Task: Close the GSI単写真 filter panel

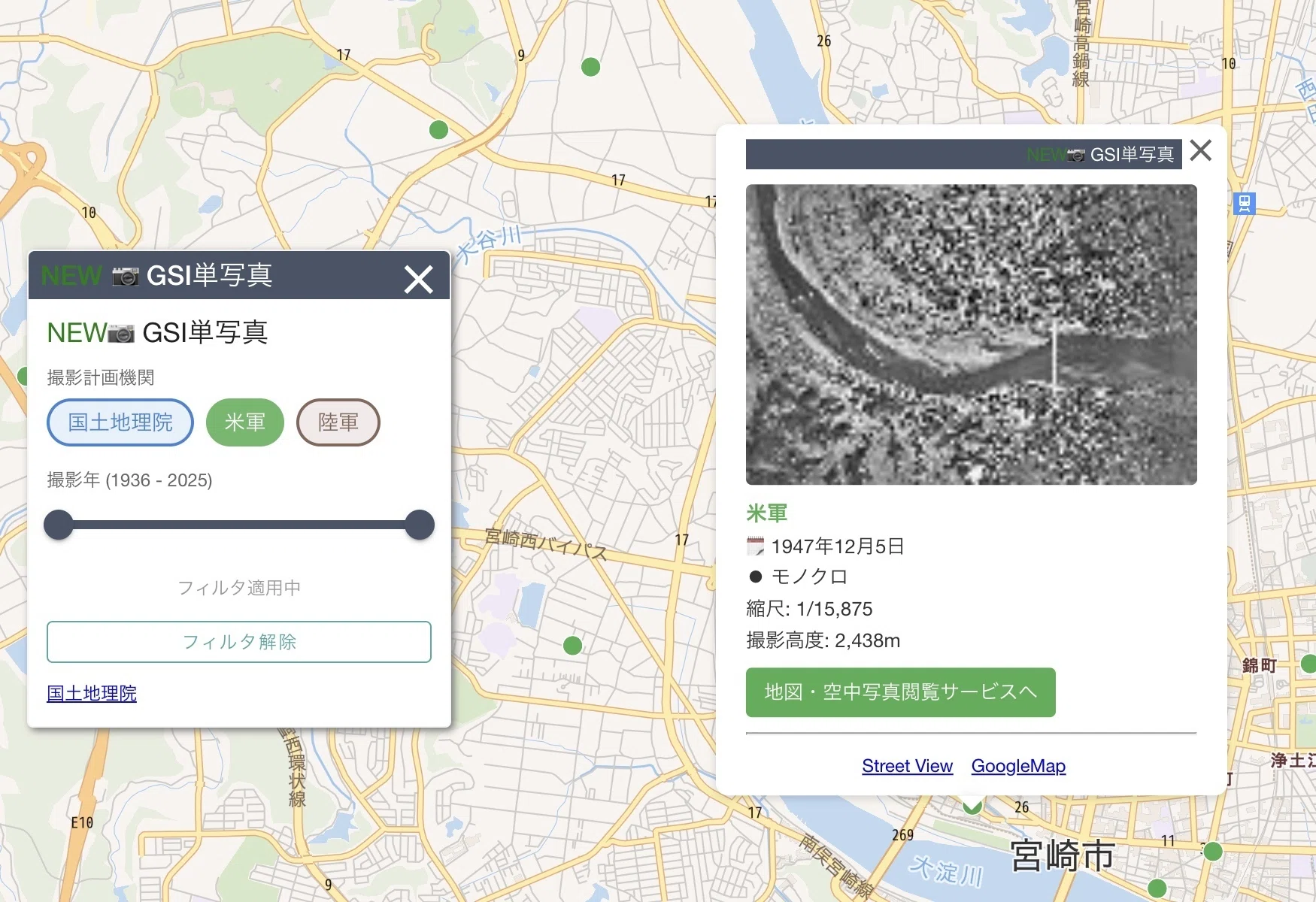Action: point(418,279)
